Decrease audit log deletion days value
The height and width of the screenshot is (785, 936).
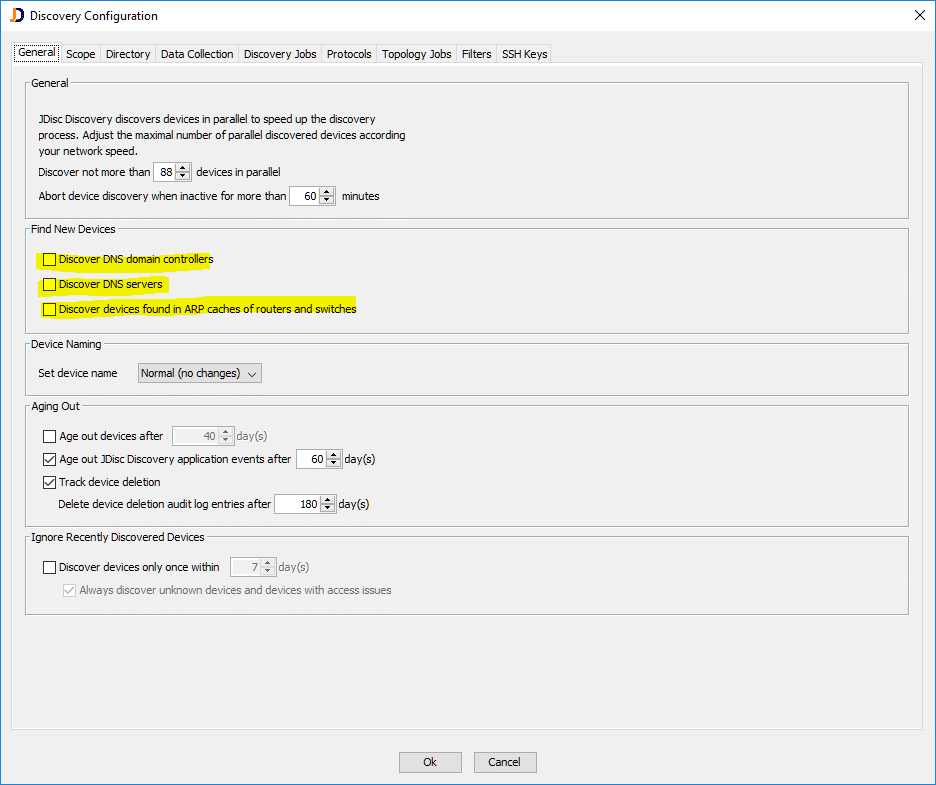[328, 508]
